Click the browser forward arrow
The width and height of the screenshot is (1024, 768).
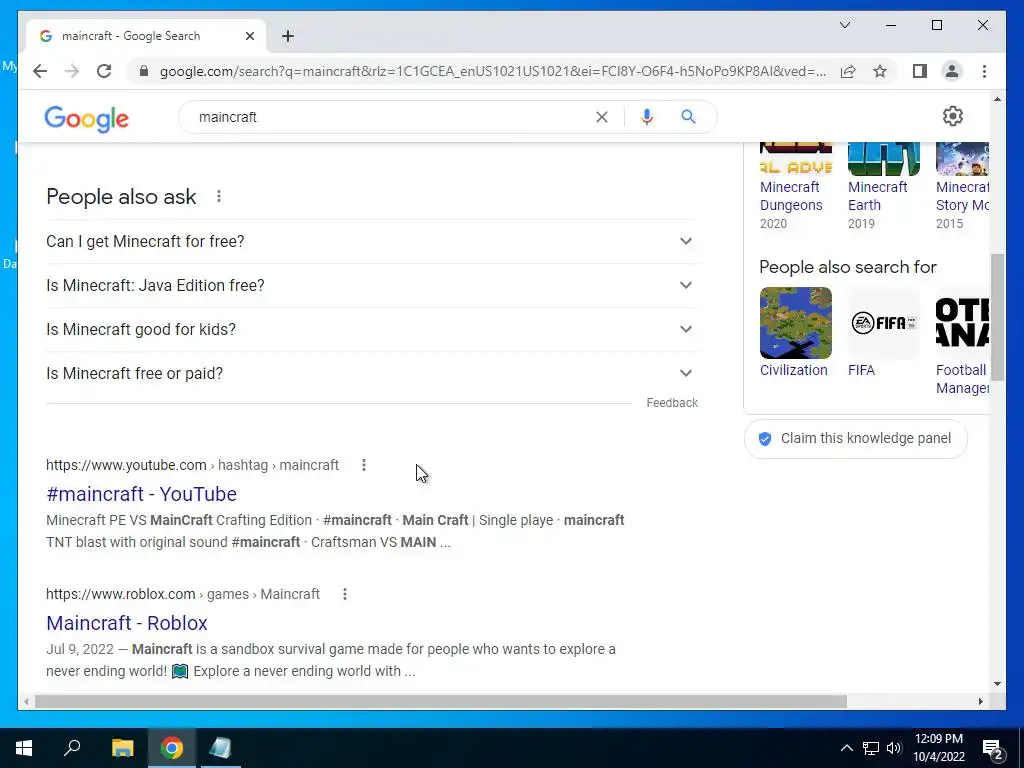72,71
